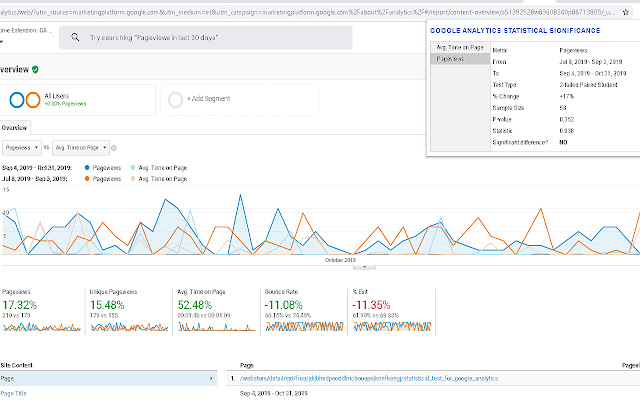Click the 'Sep 4, 2019 - Oct 31, 2019' chart legend label

pos(37,168)
